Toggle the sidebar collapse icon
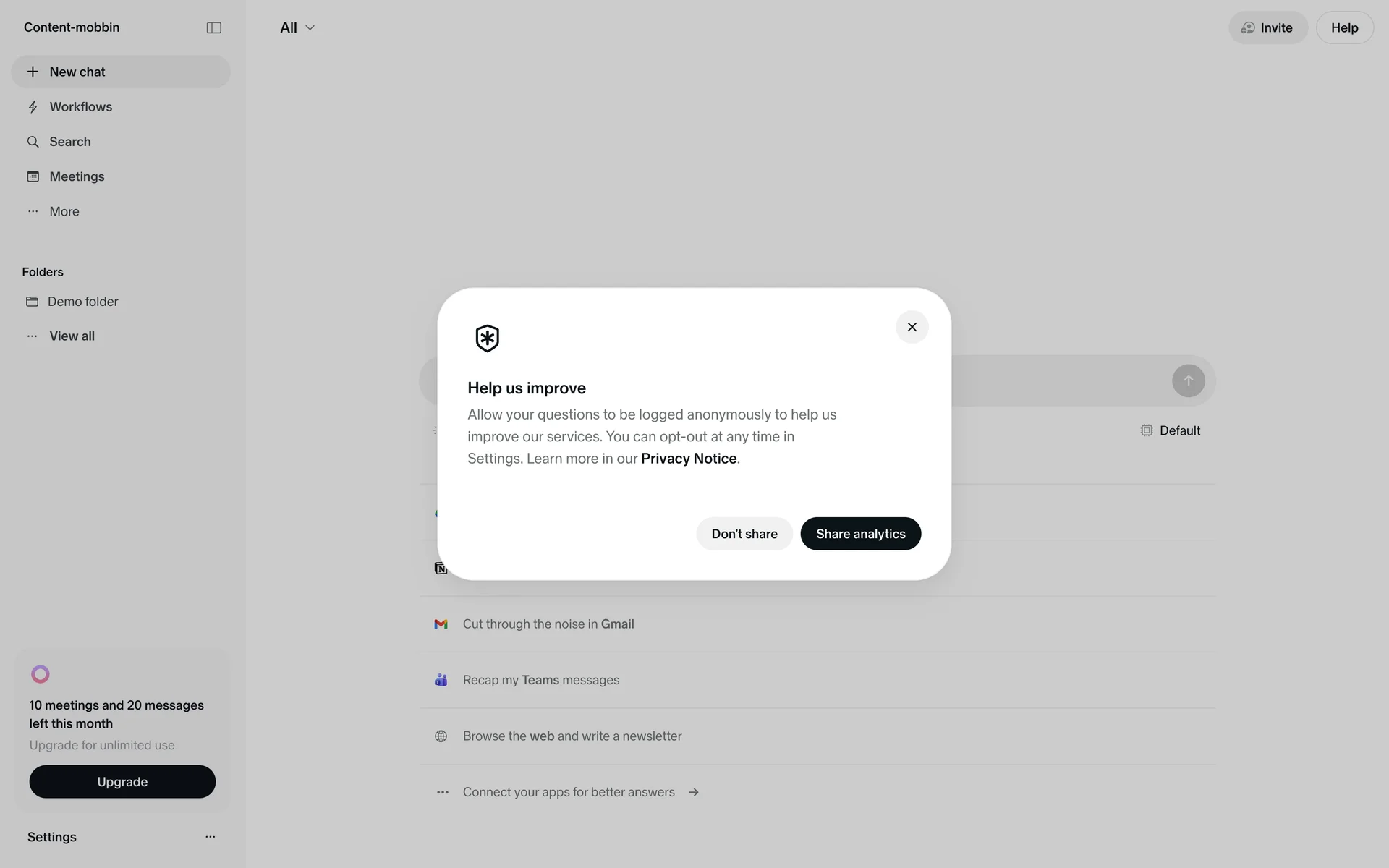 click(x=213, y=27)
